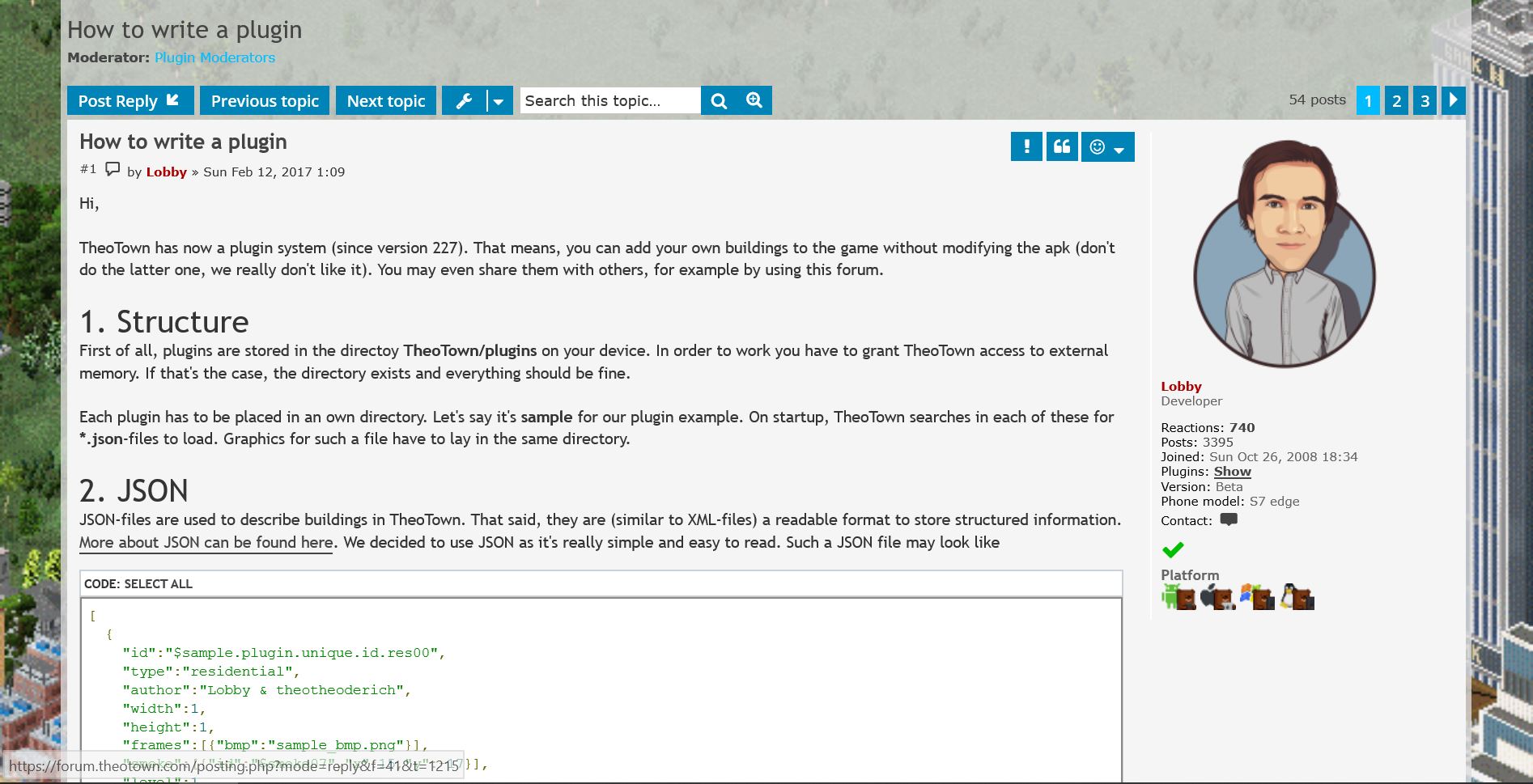This screenshot has height=784, width=1533.
Task: Click SELECT ALL for code block
Action: coord(158,584)
